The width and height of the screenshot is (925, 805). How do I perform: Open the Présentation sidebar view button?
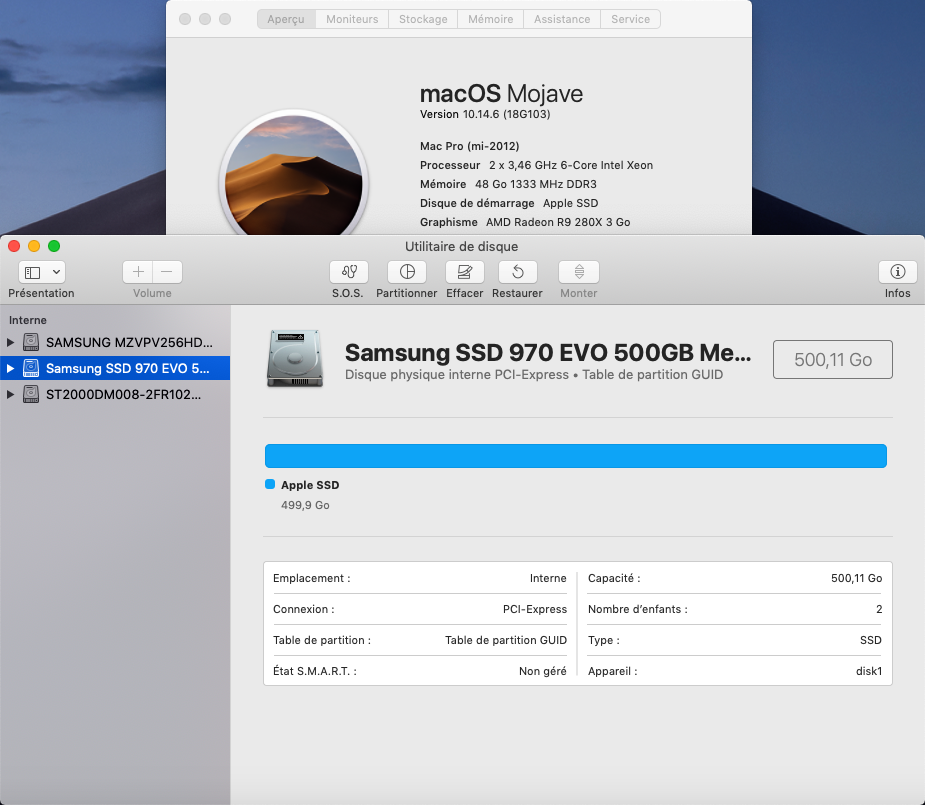point(32,272)
